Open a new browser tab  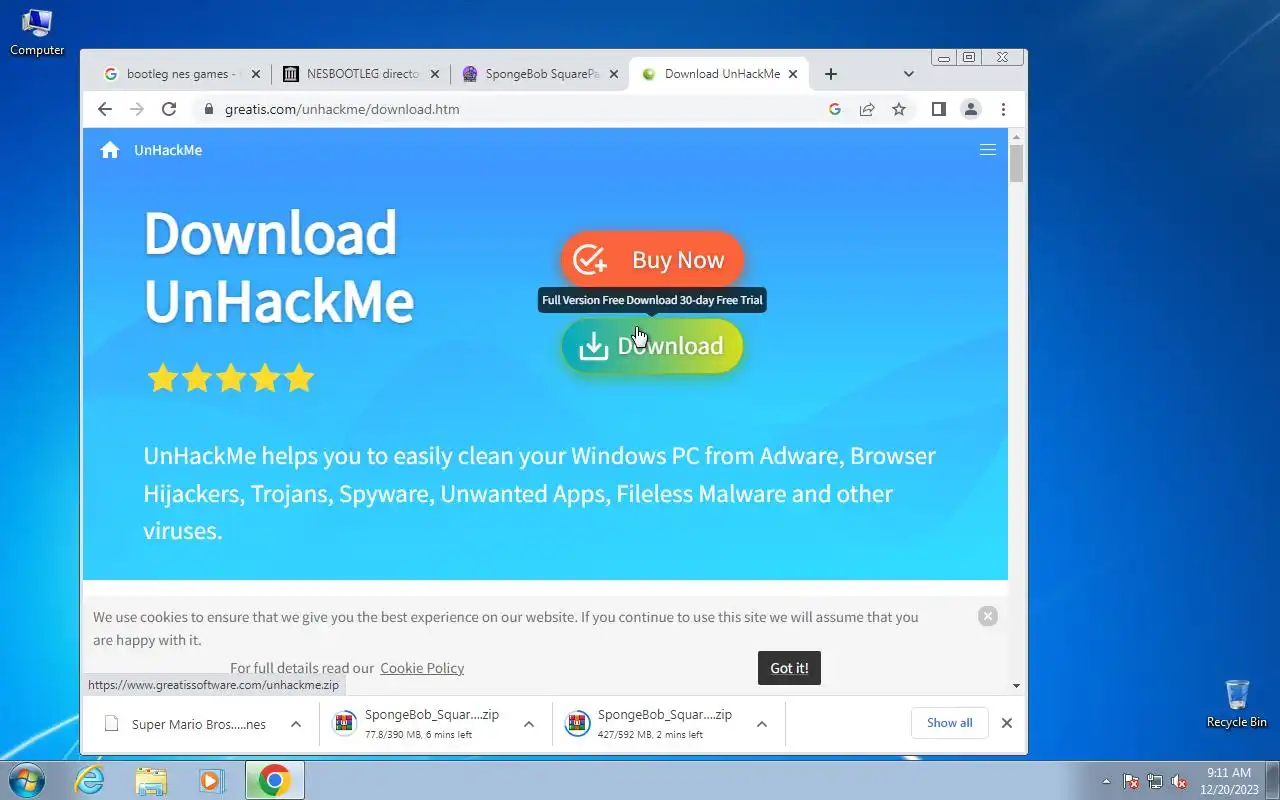(x=830, y=74)
